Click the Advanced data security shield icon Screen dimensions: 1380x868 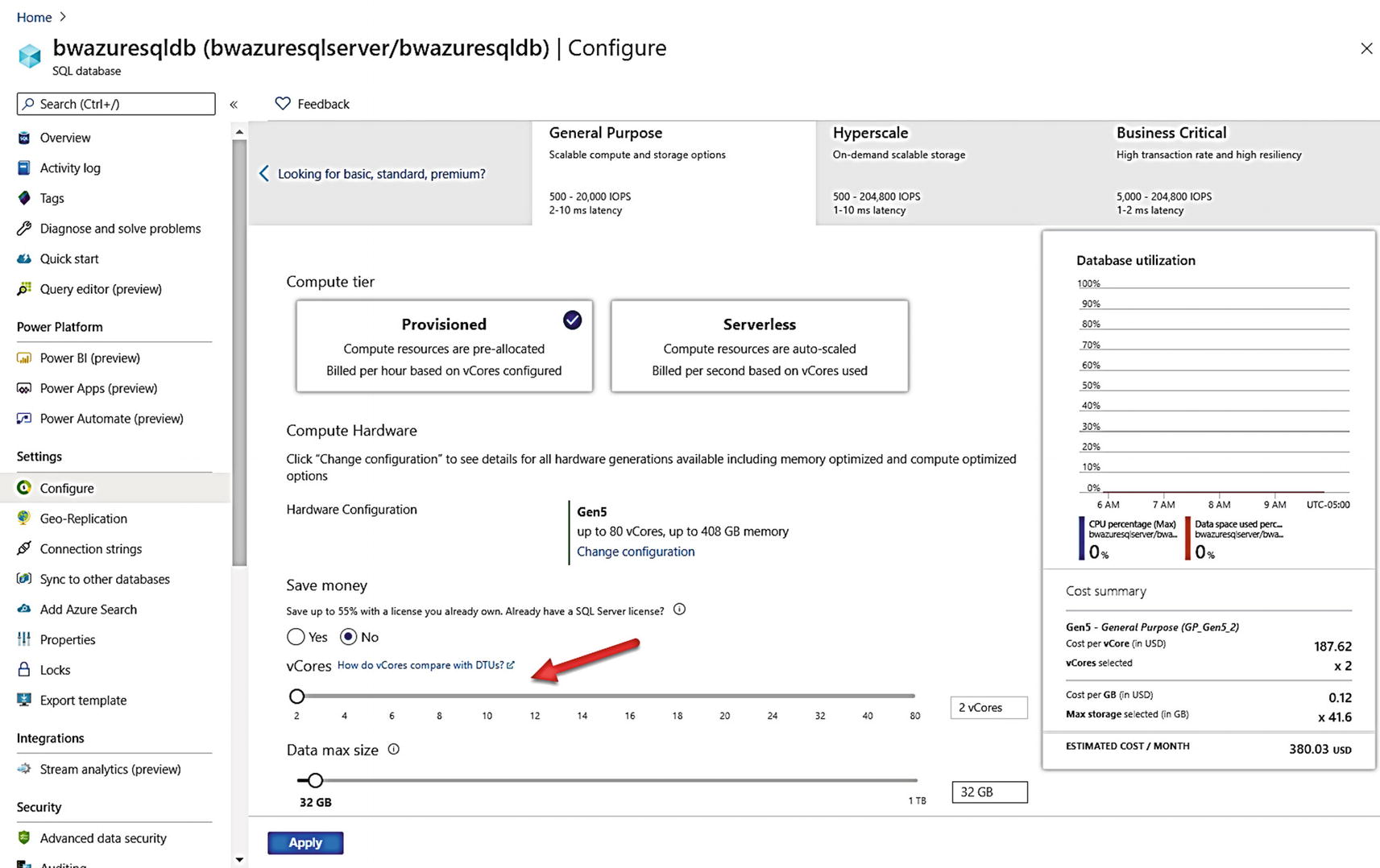point(24,838)
